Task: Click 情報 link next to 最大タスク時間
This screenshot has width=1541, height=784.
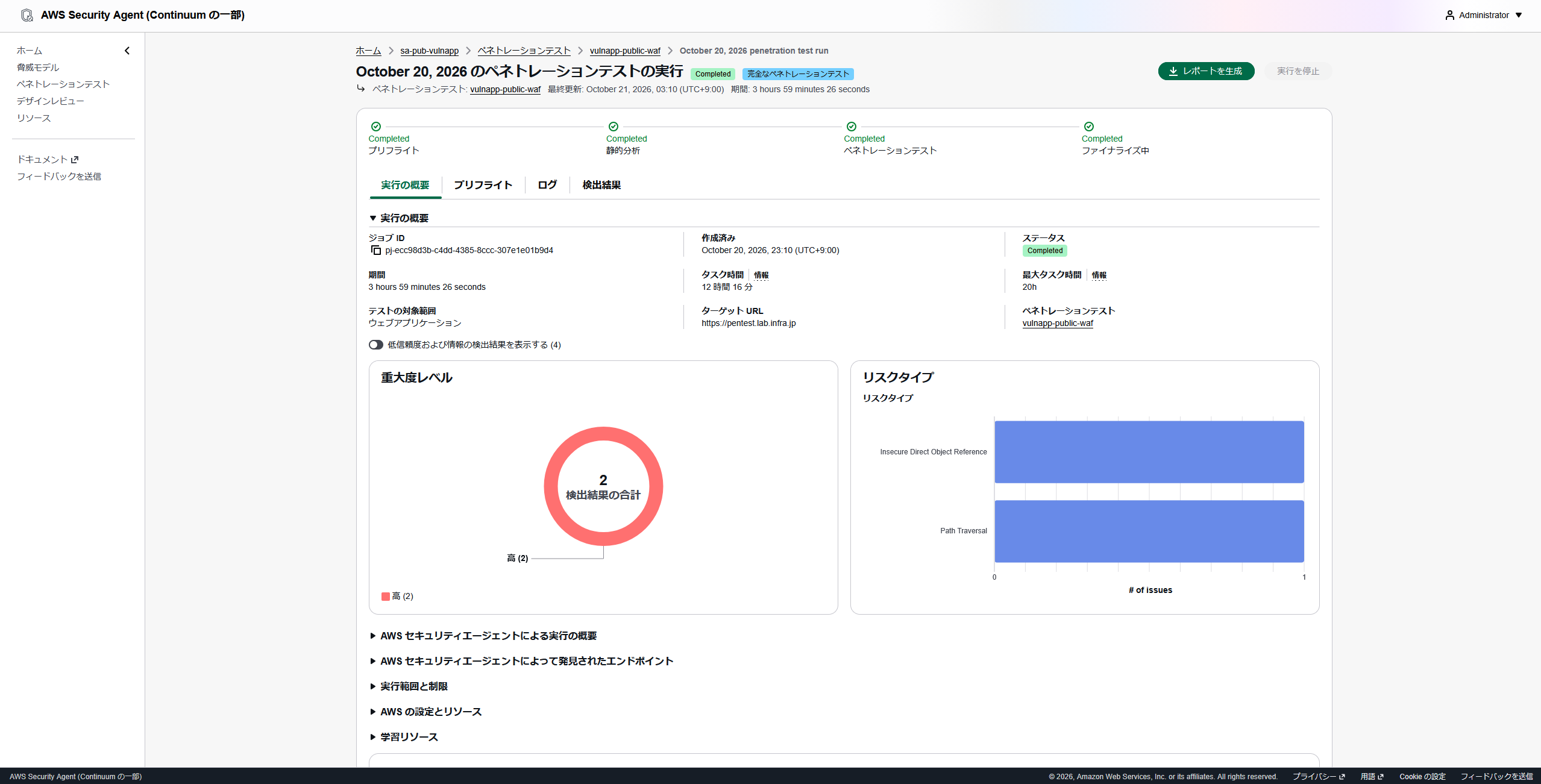Action: [x=1099, y=275]
